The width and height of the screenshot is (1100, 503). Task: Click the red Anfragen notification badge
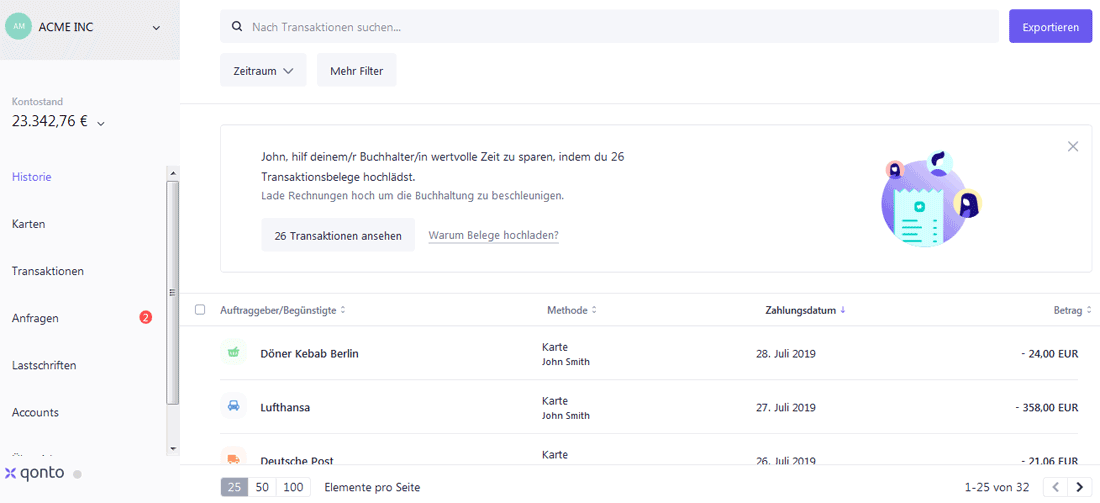point(146,318)
